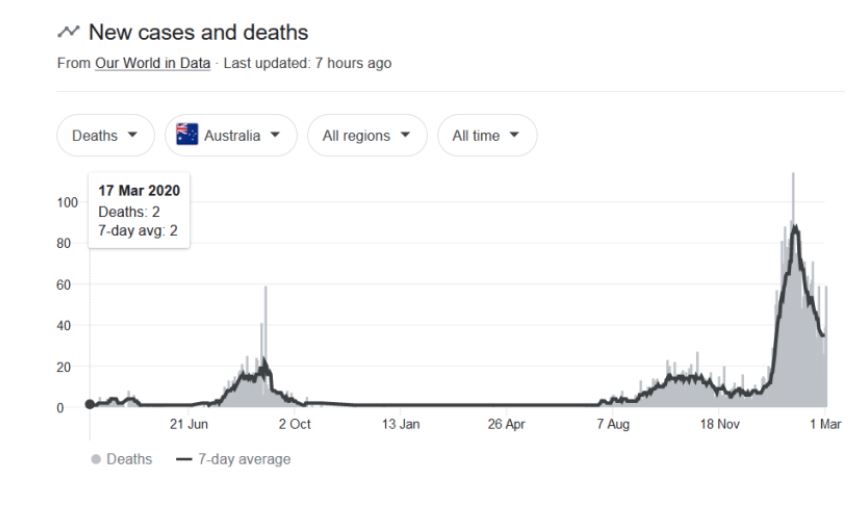The width and height of the screenshot is (863, 507).
Task: Click the 7 Aug axis date label
Action: pyautogui.click(x=614, y=425)
